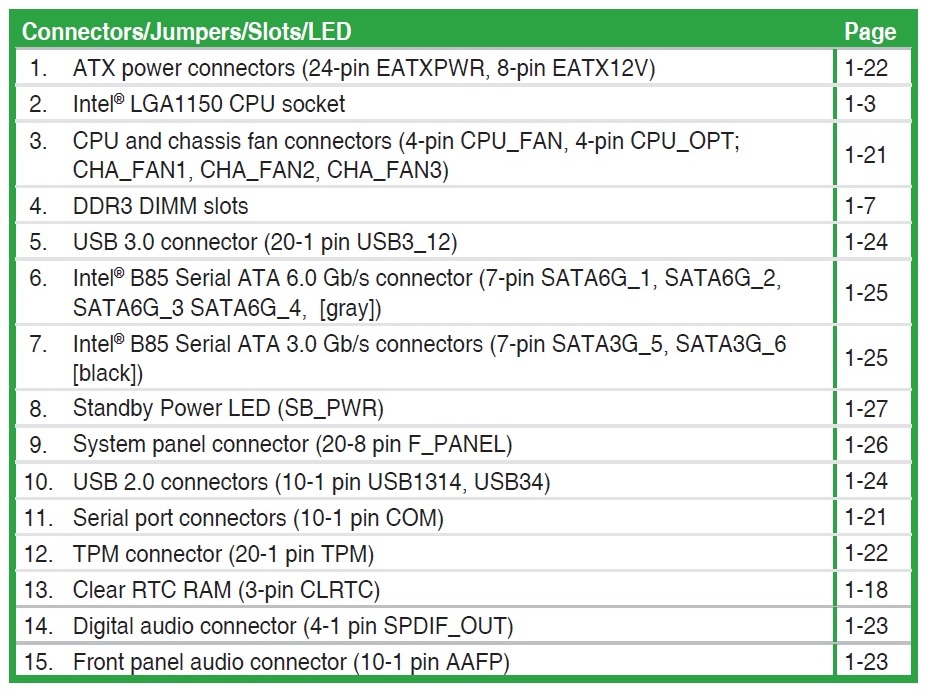
Task: Select the Front panel audio connector row
Action: tap(291, 662)
